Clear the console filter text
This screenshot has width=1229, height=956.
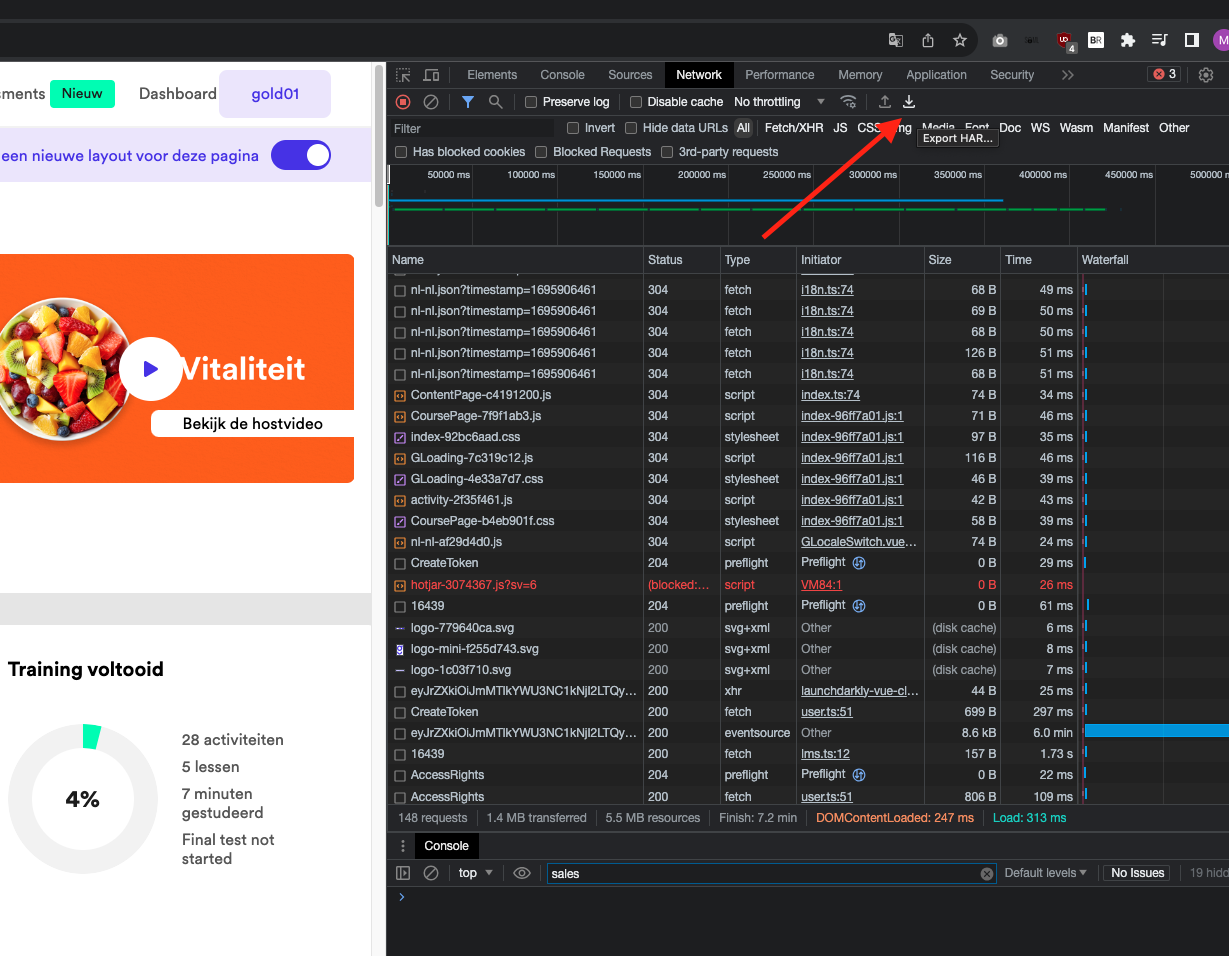987,874
